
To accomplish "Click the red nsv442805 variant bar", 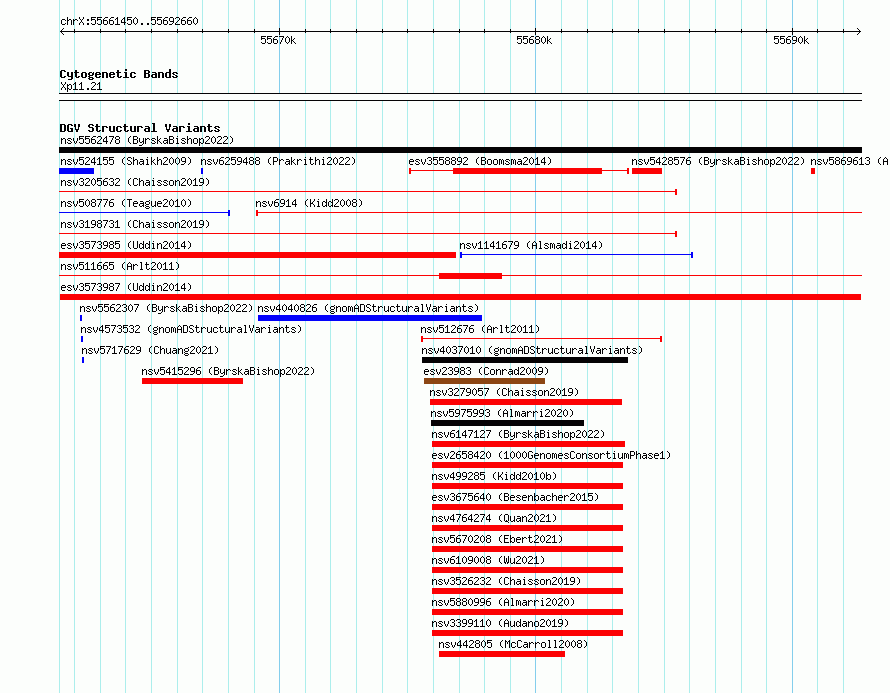I will (502, 654).
